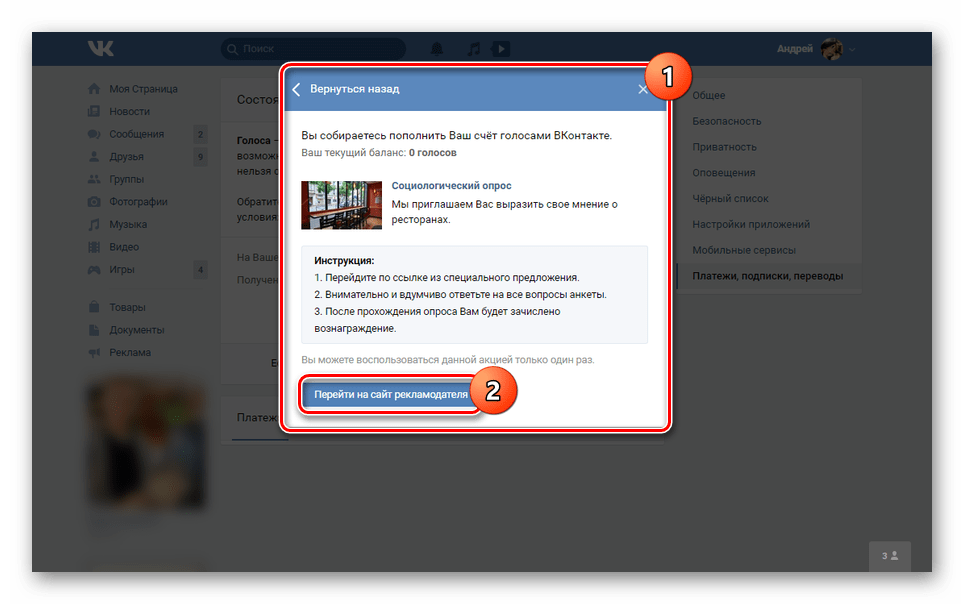Click the megaphone icon beside Реклама
This screenshot has width=964, height=604.
pos(94,352)
